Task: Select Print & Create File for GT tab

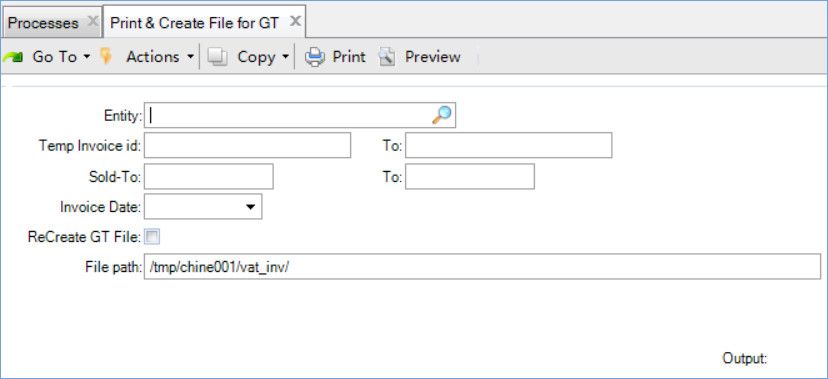Action: (x=204, y=22)
